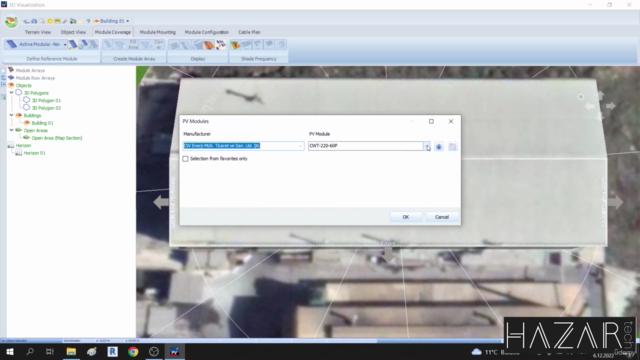This screenshot has height=360, width=640.
Task: Click the north compass marker in 3D view
Action: [x=580, y=97]
